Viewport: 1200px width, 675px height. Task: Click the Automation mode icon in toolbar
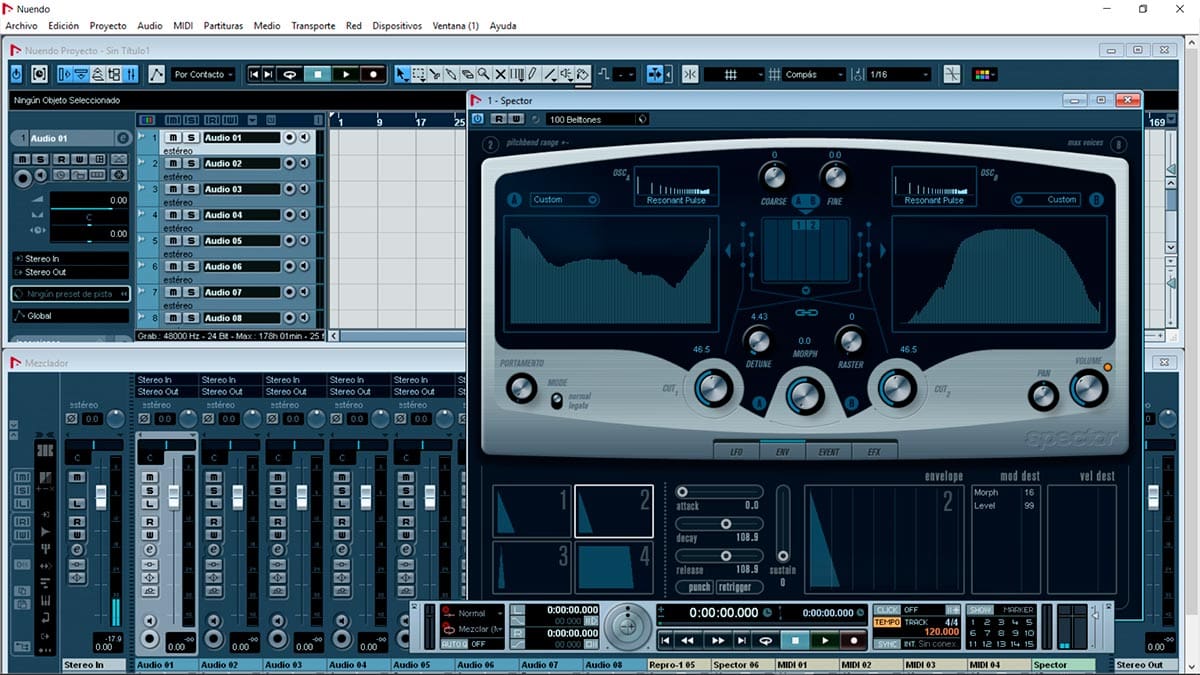click(x=157, y=74)
